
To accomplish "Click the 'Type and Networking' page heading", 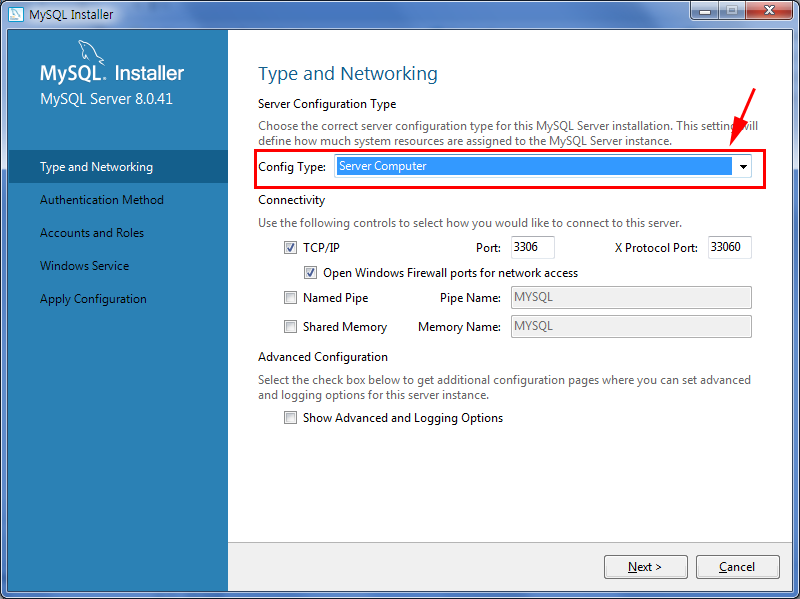I will point(347,74).
